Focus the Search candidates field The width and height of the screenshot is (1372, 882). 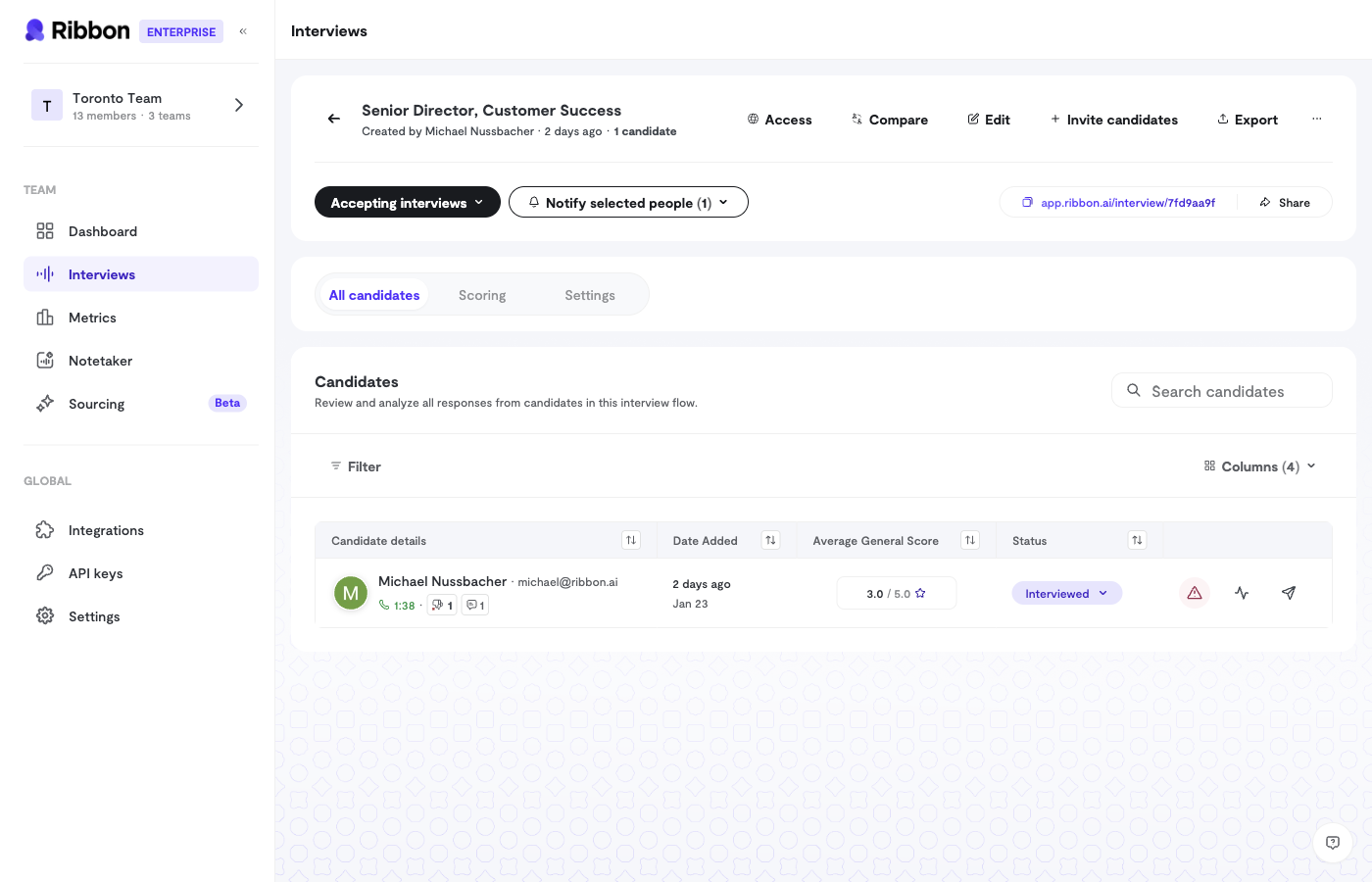[x=1222, y=390]
